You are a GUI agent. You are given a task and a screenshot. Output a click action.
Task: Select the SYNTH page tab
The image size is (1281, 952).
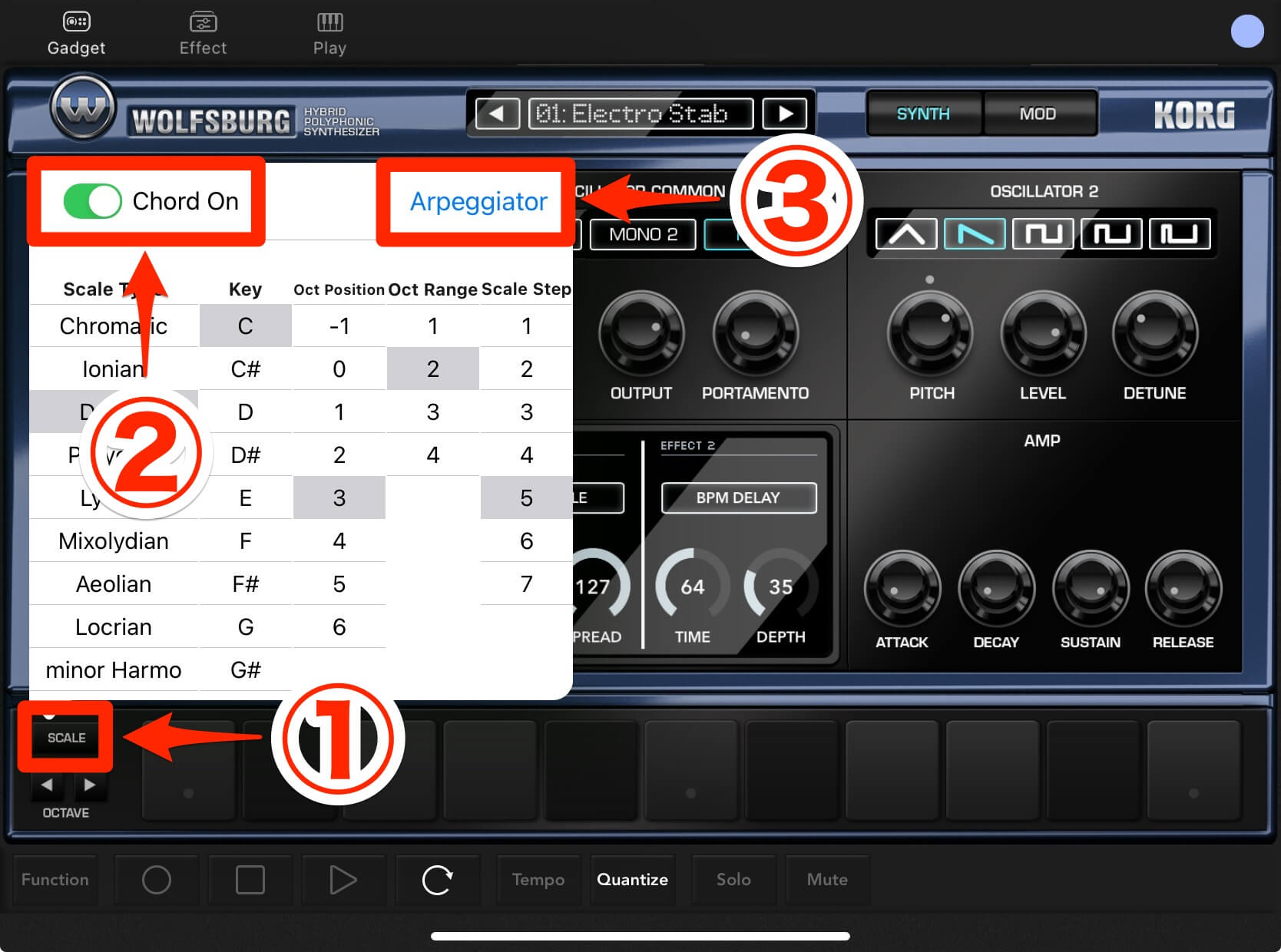click(924, 114)
